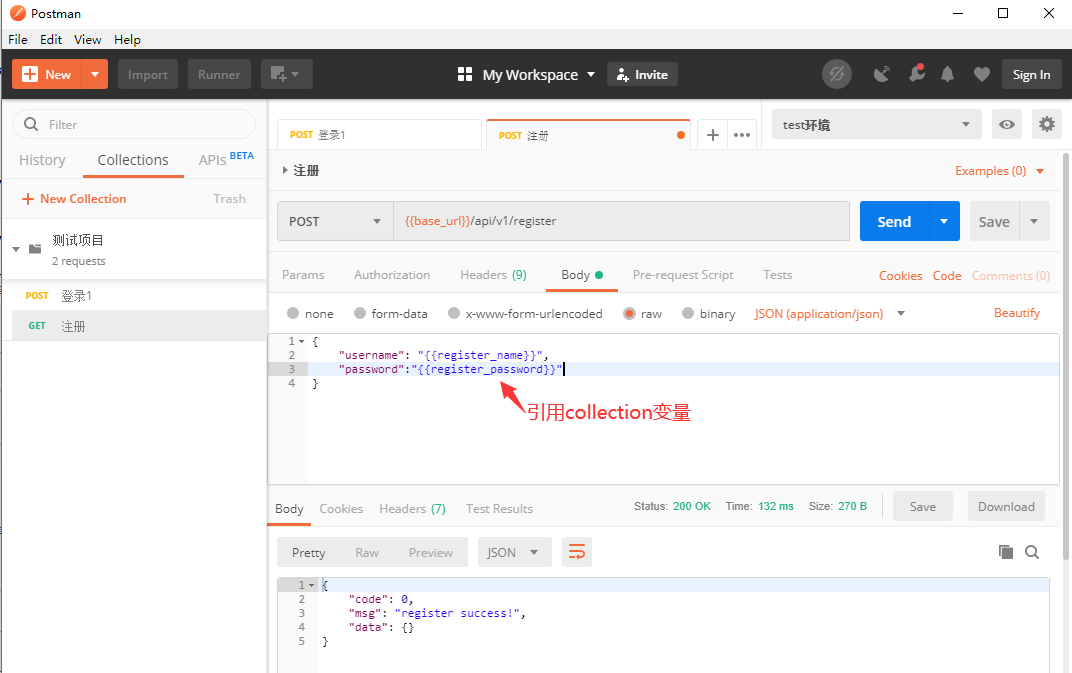Image resolution: width=1072 pixels, height=673 pixels.
Task: Toggle response line wrap icon
Action: point(577,552)
